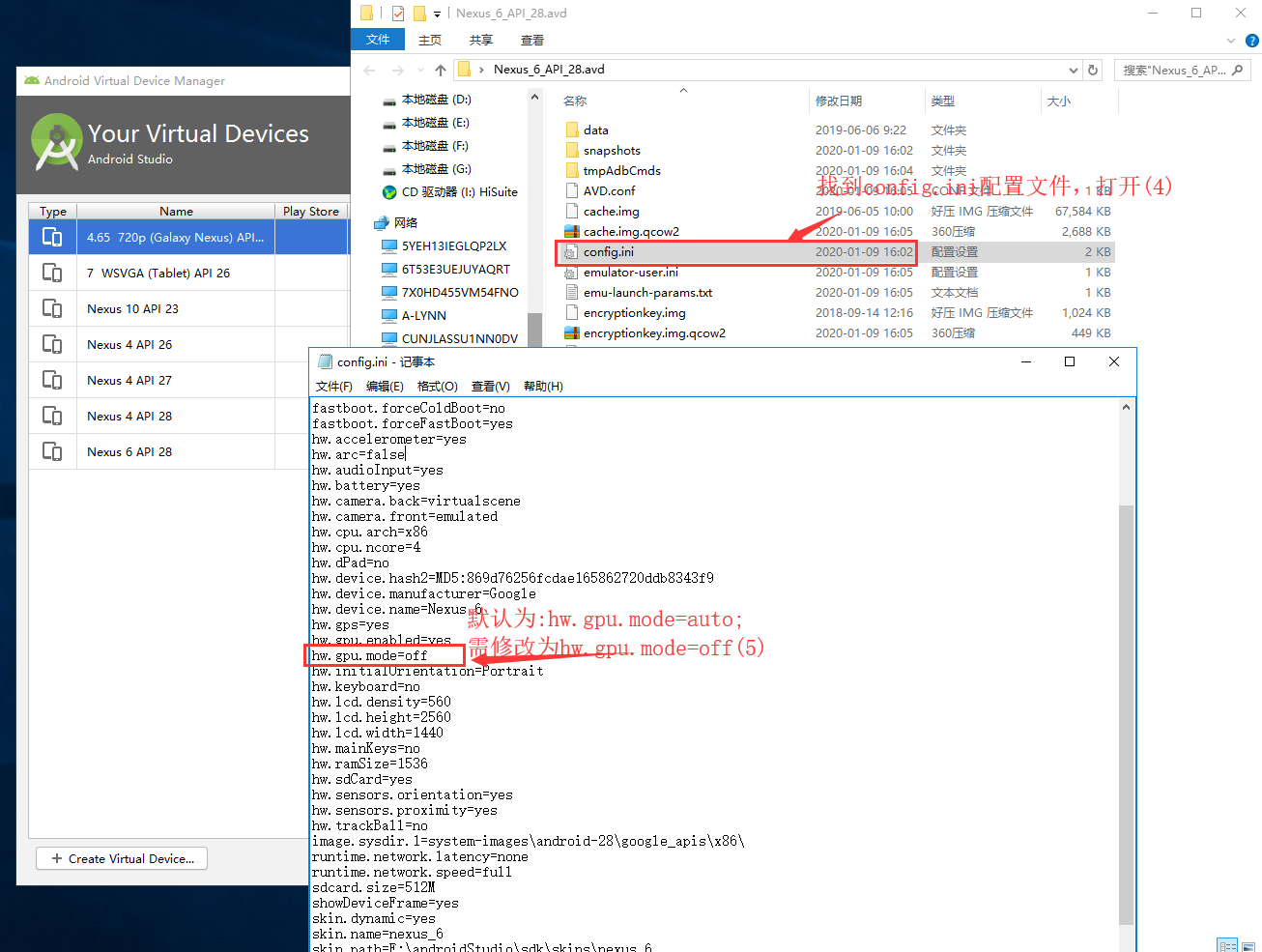Click the hw.gpu.mode=off line in Notepad

[369, 655]
